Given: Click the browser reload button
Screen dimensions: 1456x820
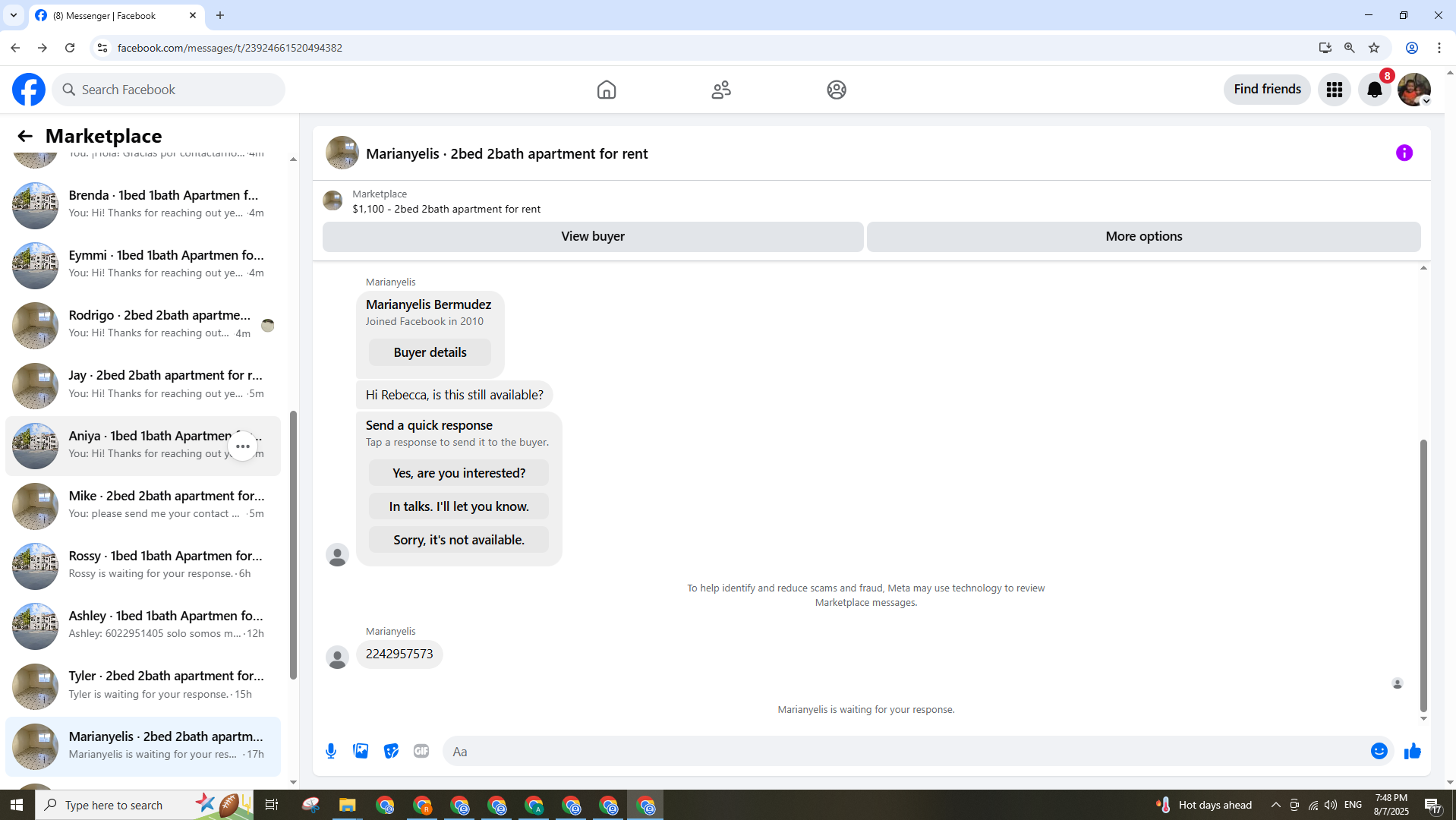Looking at the screenshot, I should pos(70,48).
